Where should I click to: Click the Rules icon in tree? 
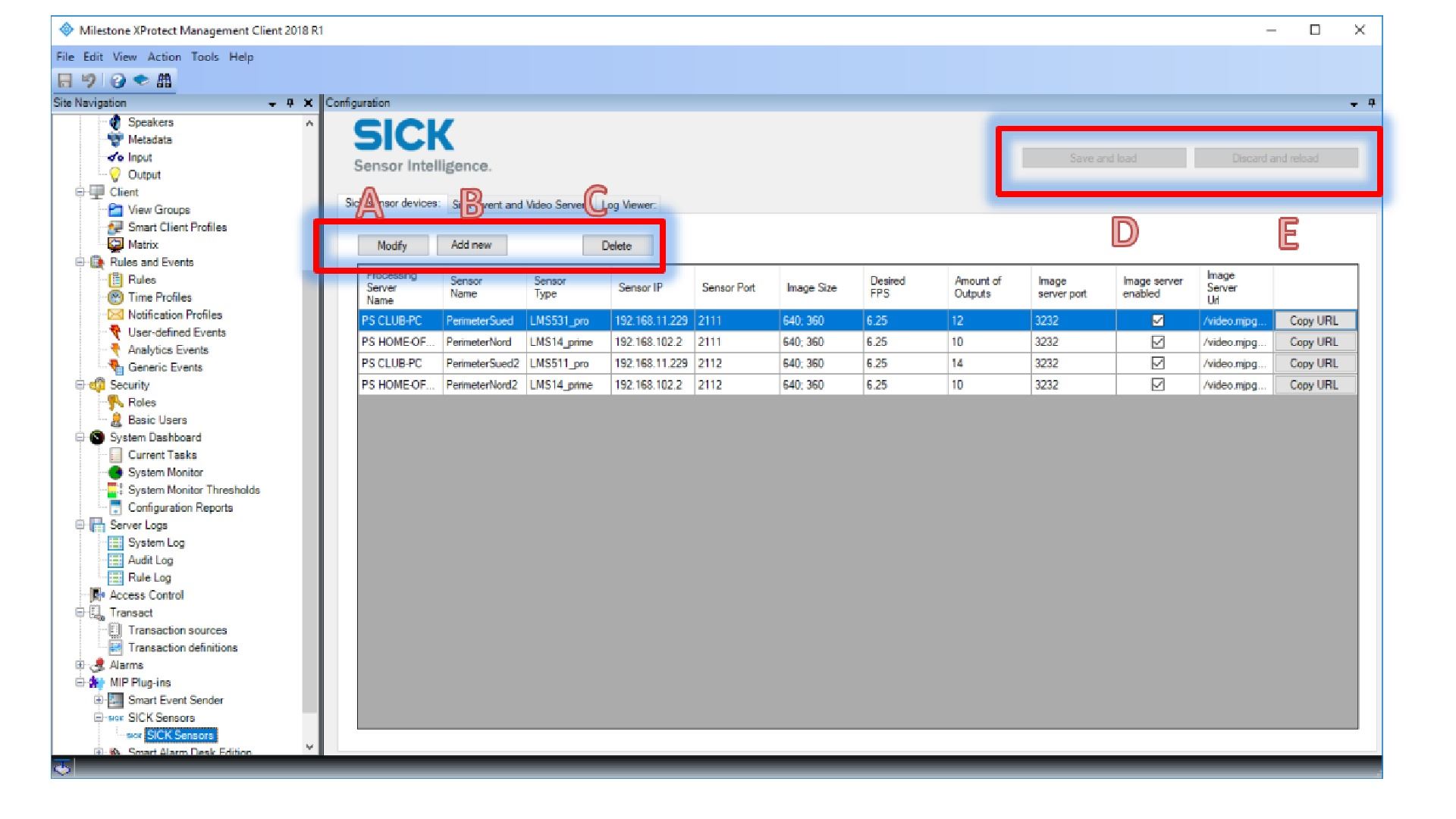[115, 279]
